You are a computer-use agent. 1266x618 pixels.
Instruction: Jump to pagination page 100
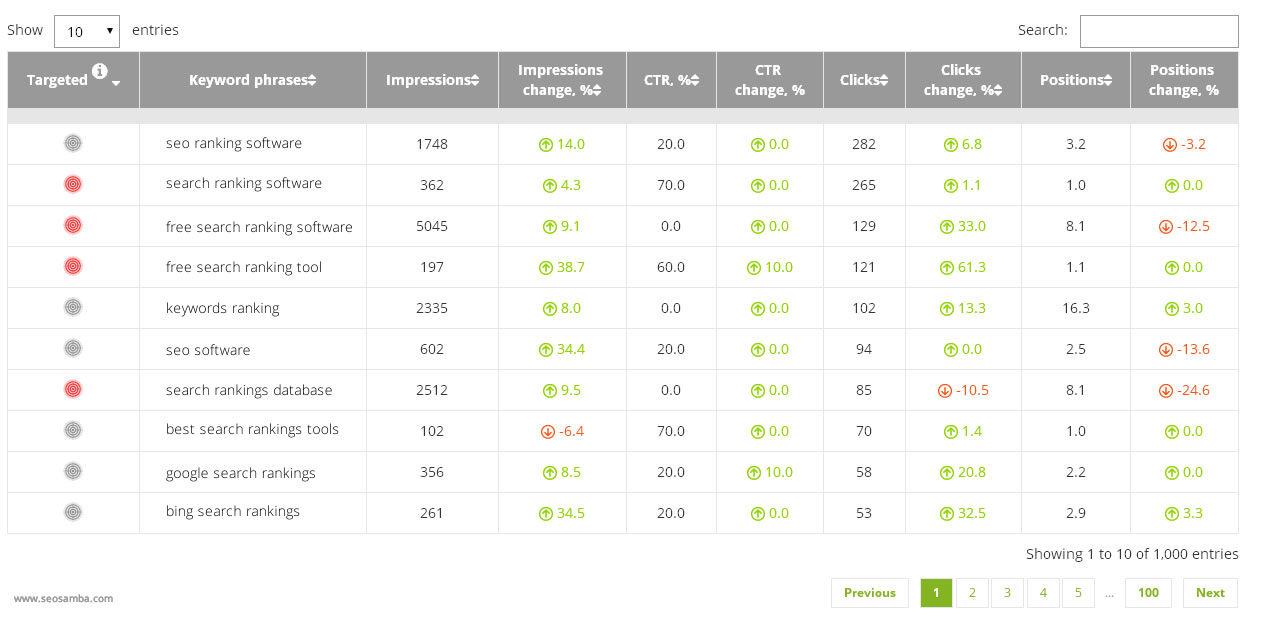pyautogui.click(x=1148, y=593)
